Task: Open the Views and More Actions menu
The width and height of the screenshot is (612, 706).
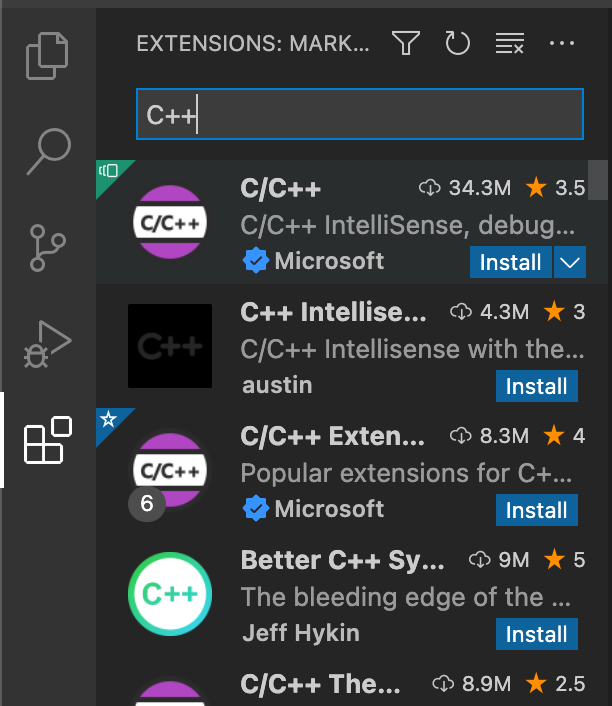Action: [x=563, y=43]
